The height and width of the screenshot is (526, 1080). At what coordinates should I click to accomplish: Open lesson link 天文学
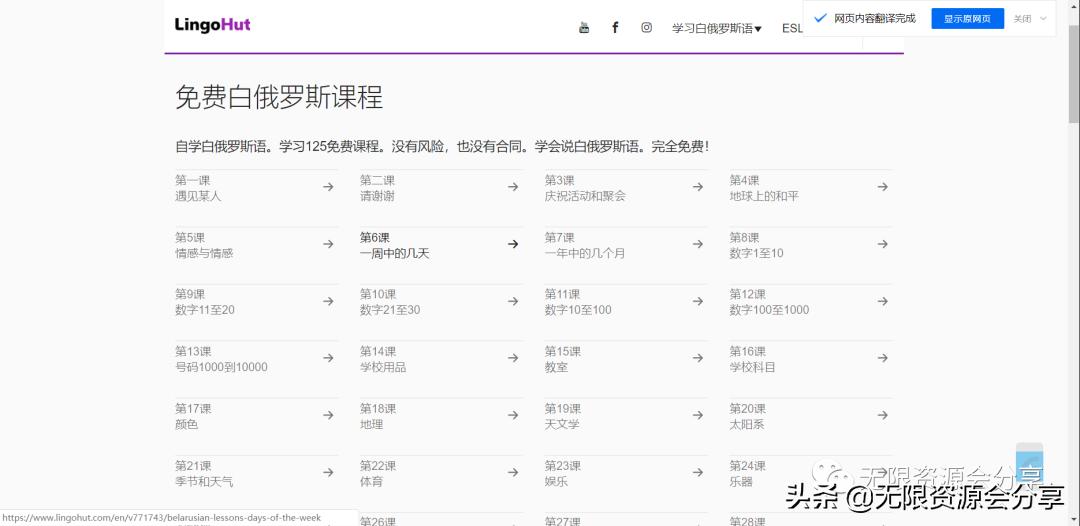[562, 425]
